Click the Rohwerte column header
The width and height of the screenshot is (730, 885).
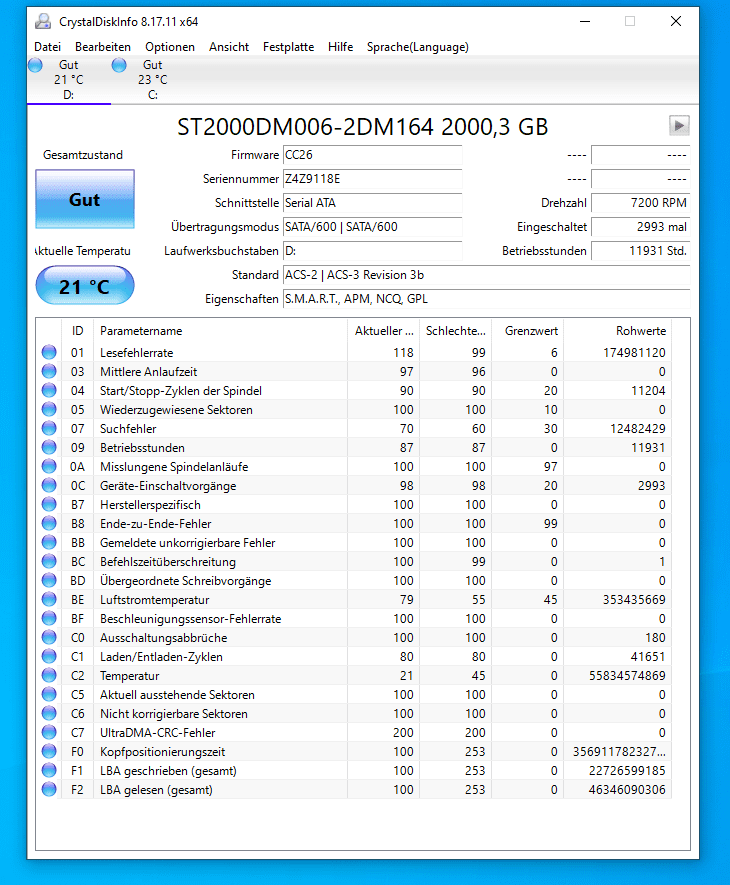(618, 331)
